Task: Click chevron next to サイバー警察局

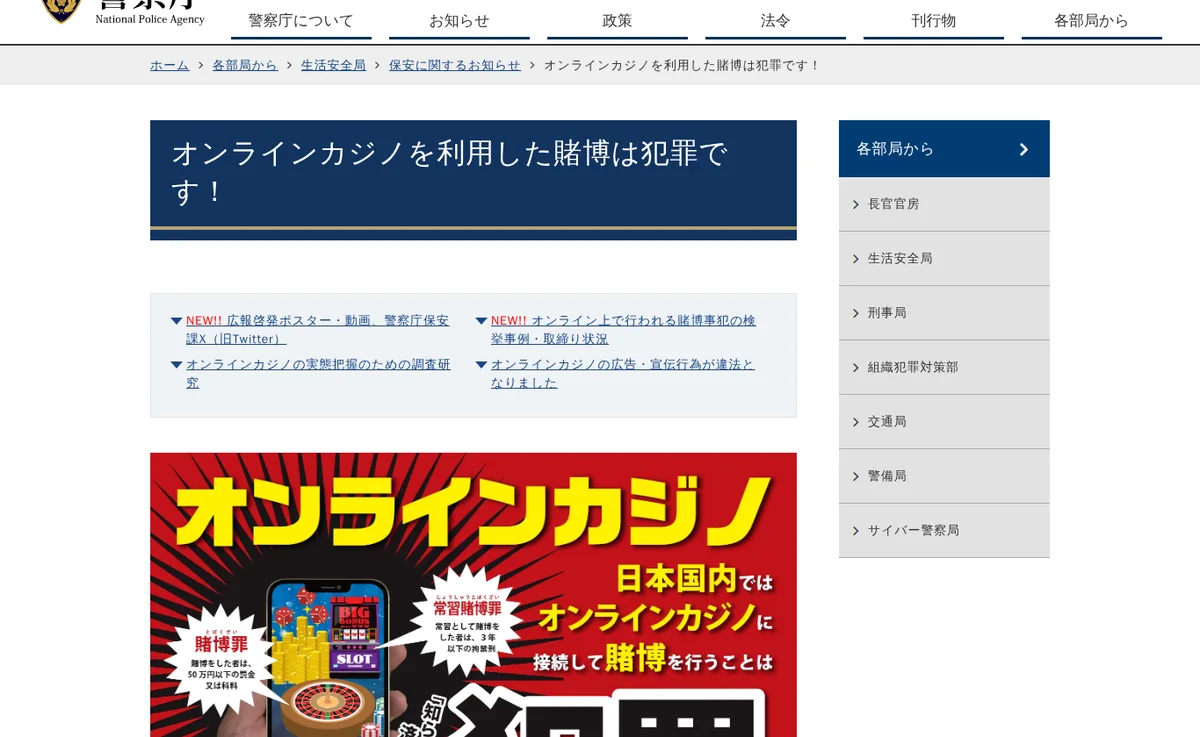Action: click(856, 530)
